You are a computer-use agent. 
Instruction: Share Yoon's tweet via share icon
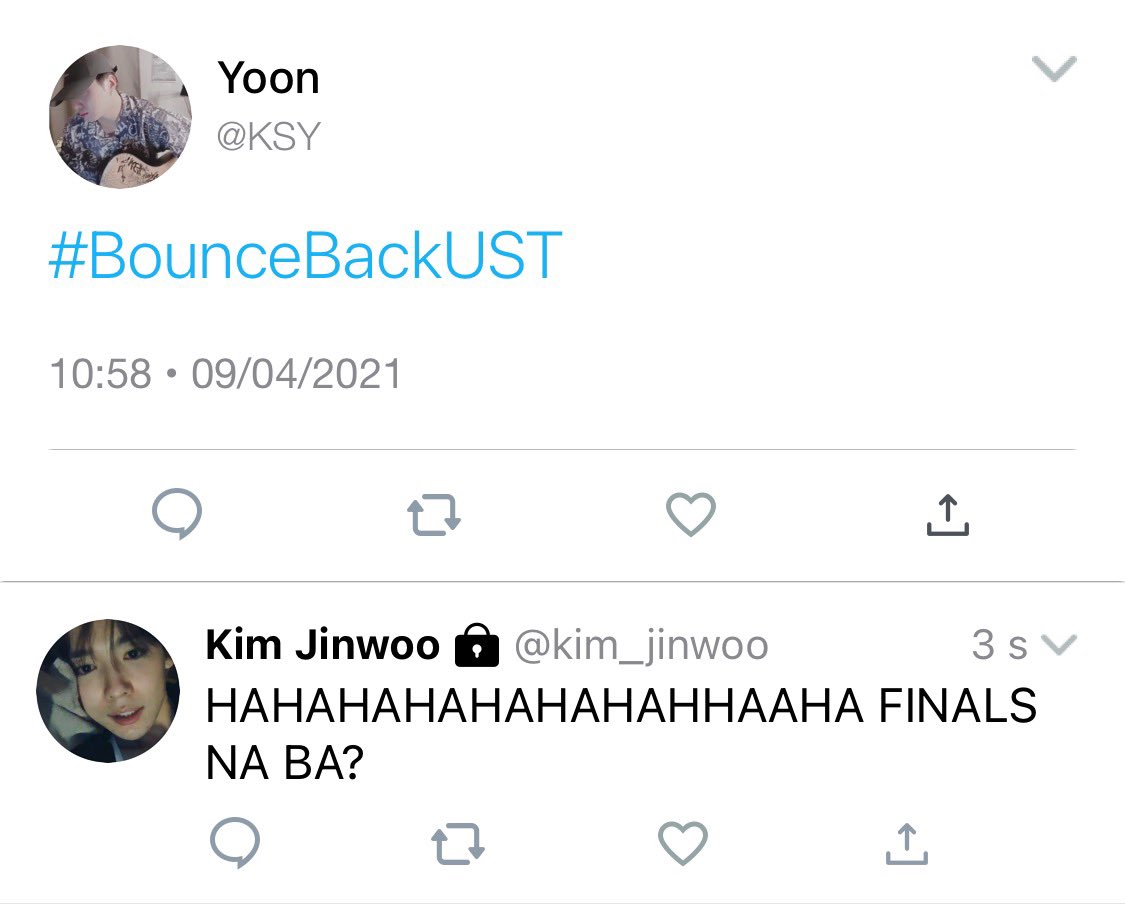tap(948, 514)
